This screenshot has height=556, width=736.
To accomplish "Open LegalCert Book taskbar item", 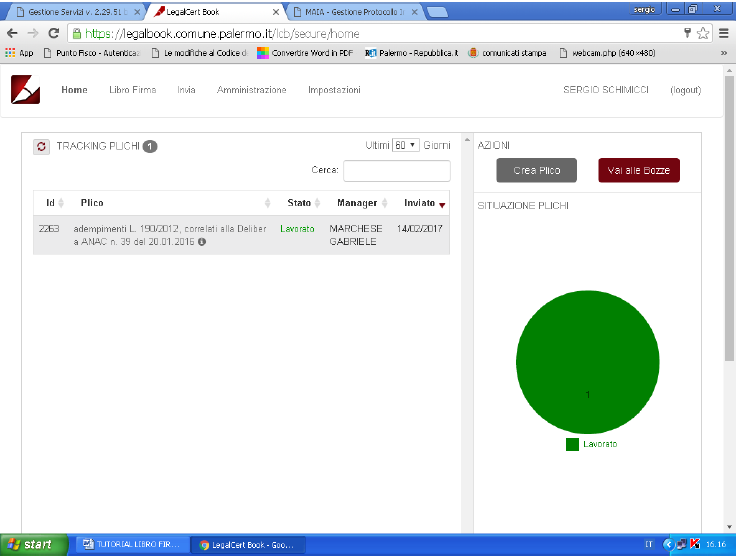I will pos(249,545).
